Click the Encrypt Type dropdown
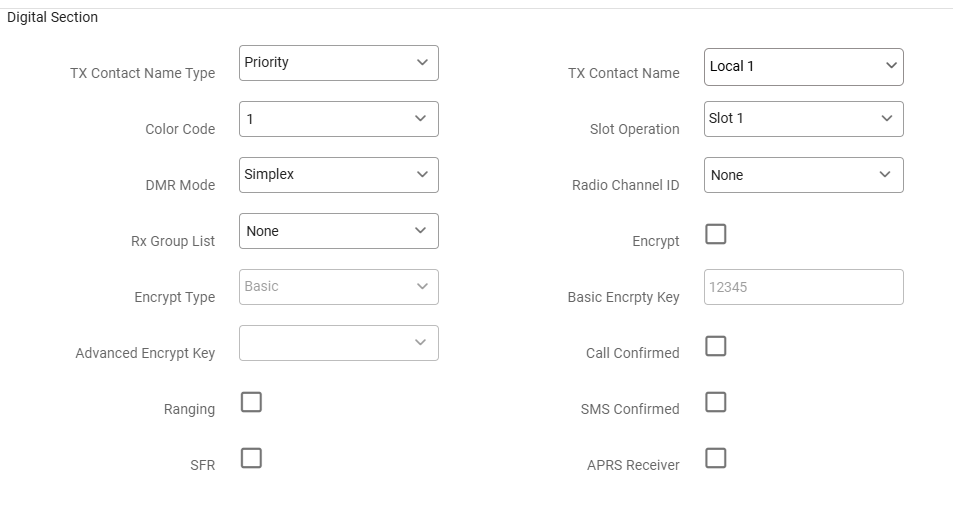 point(338,287)
